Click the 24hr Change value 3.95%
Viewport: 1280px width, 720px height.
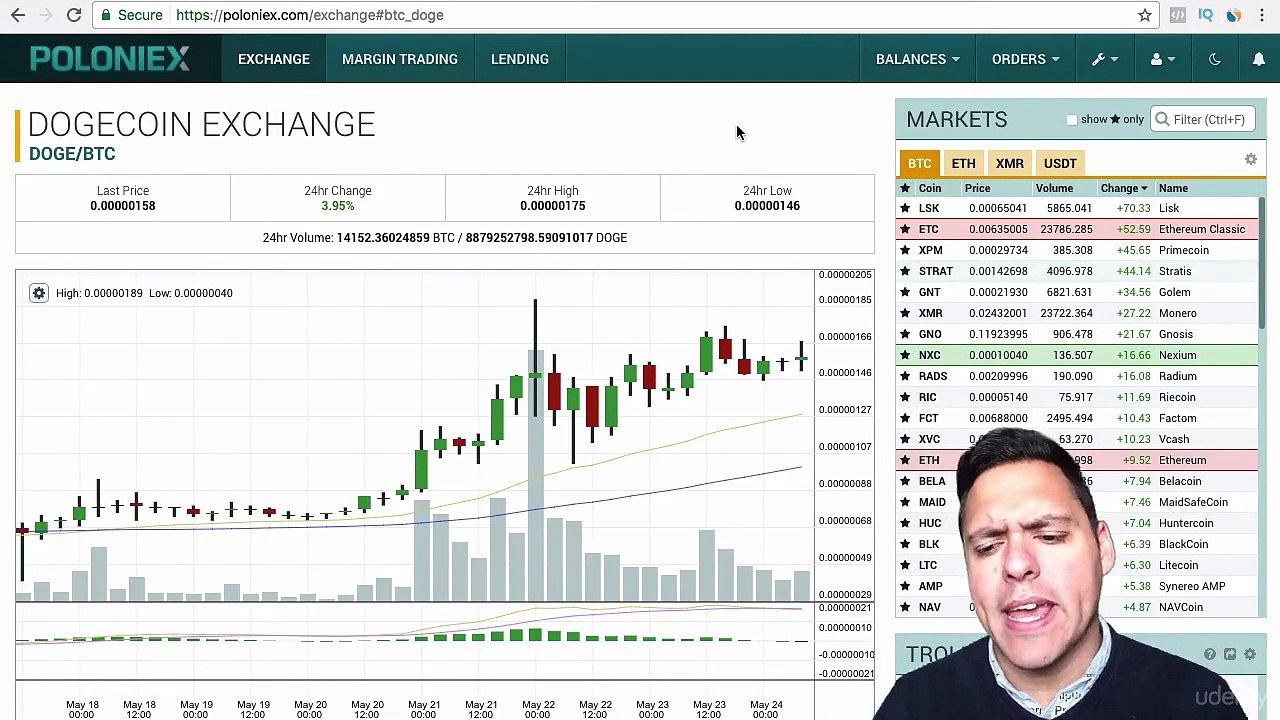[338, 206]
